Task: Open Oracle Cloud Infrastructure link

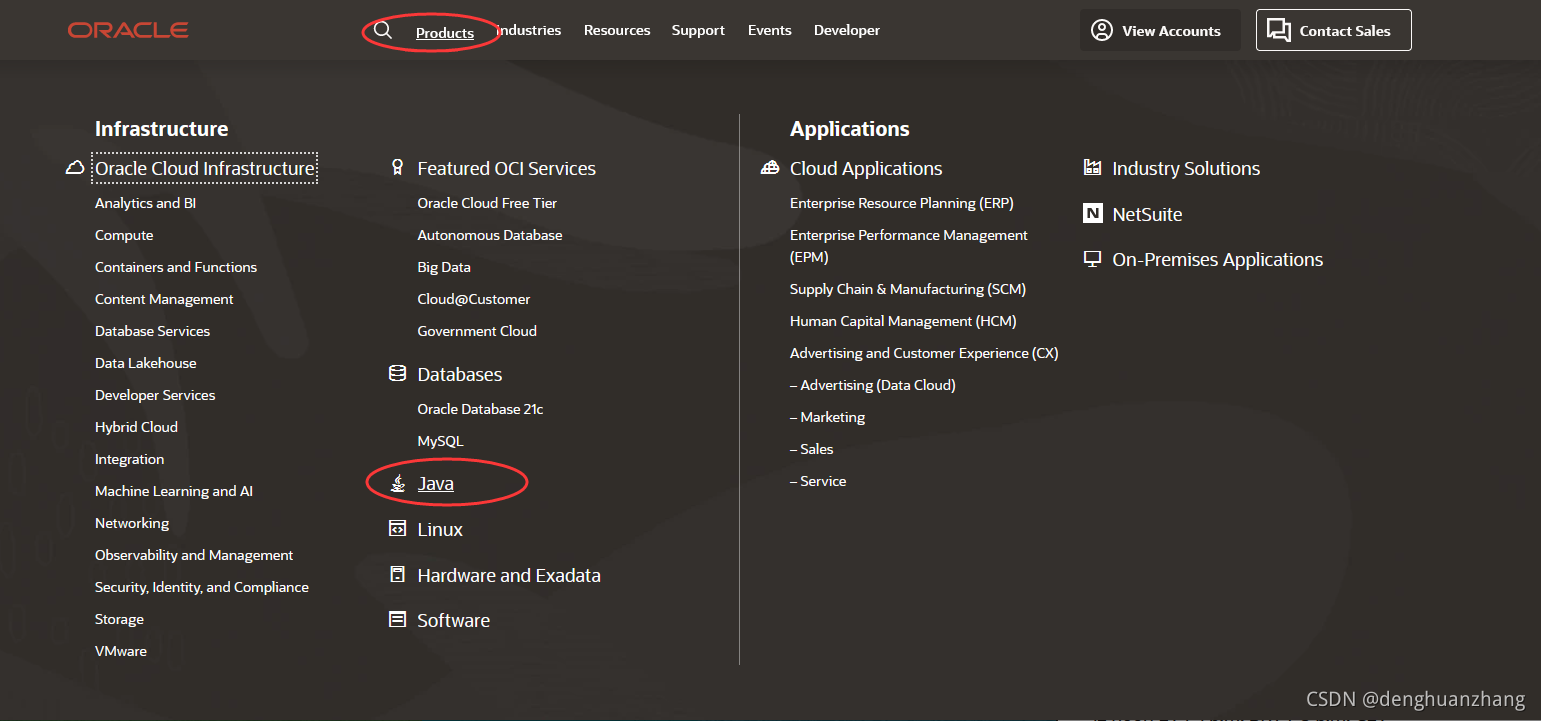Action: (205, 168)
